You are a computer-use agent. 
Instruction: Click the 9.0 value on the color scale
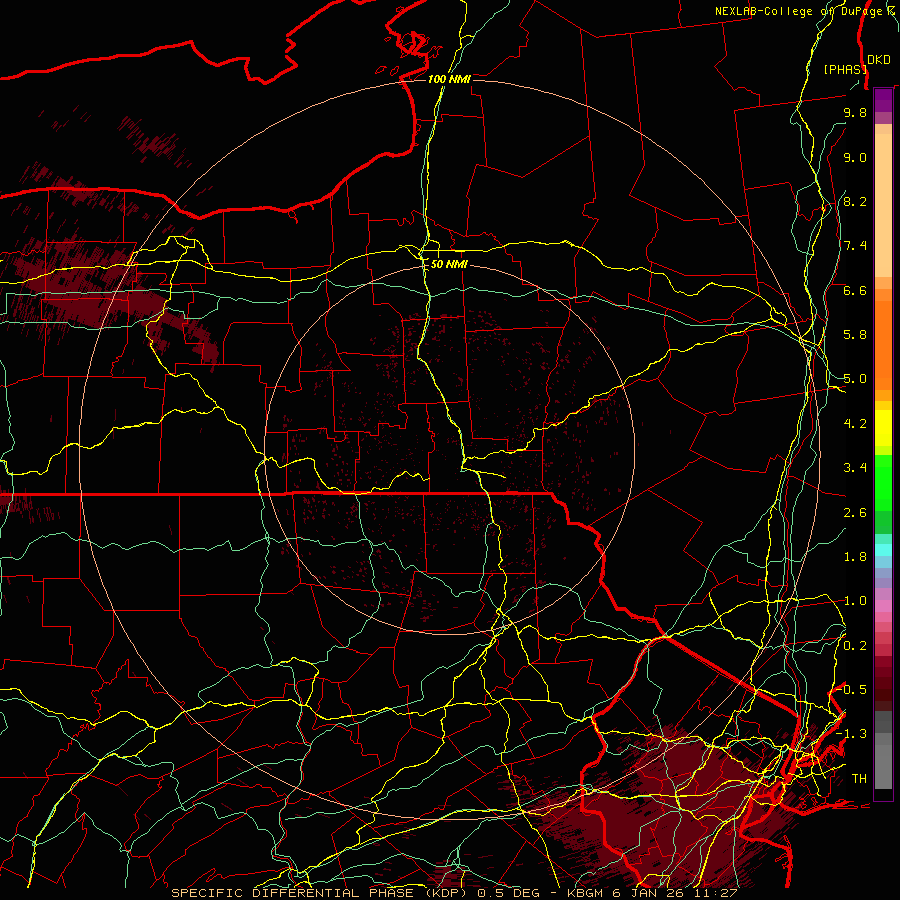pyautogui.click(x=855, y=157)
